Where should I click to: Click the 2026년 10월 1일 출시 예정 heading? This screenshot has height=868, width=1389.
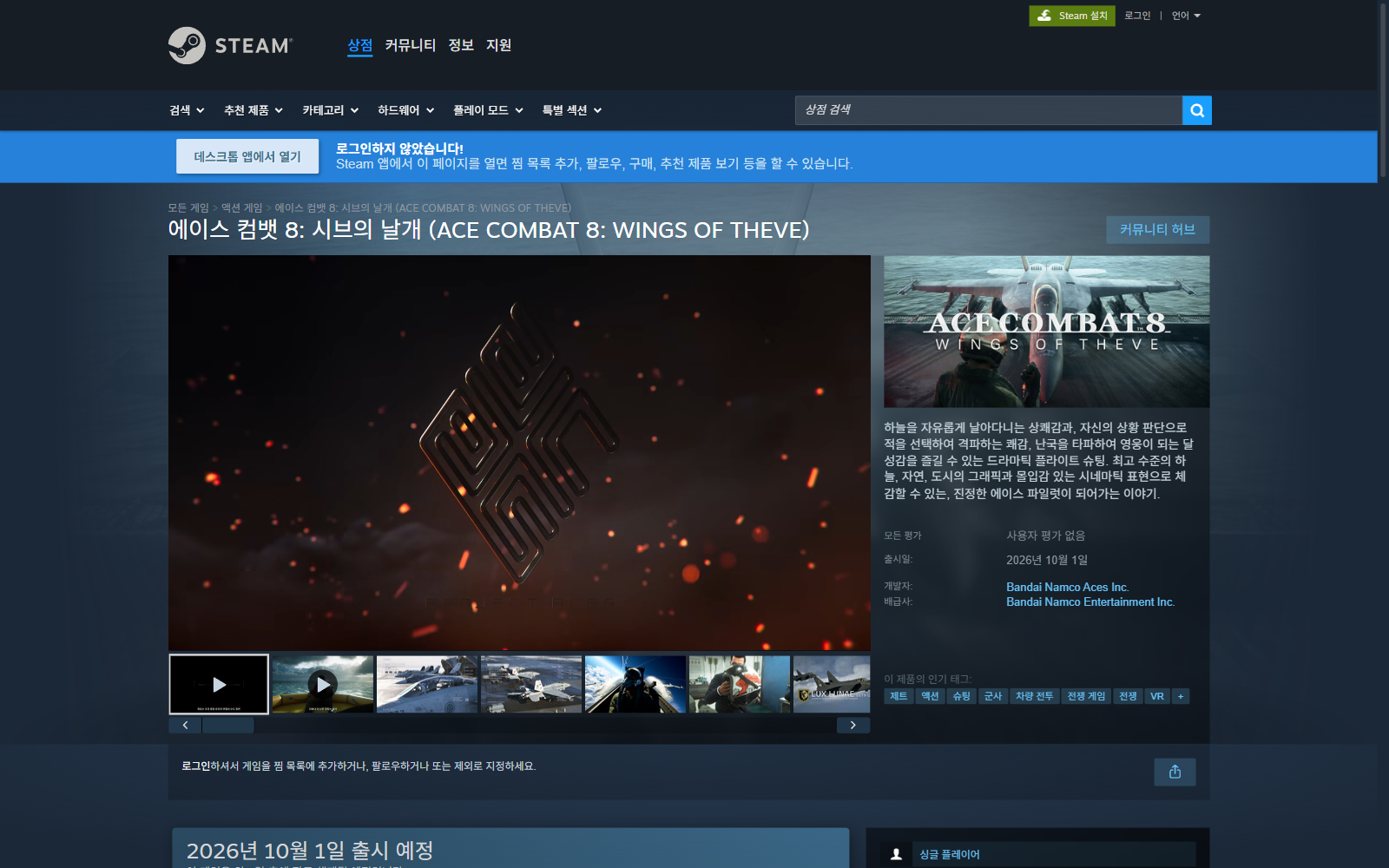pos(310,851)
